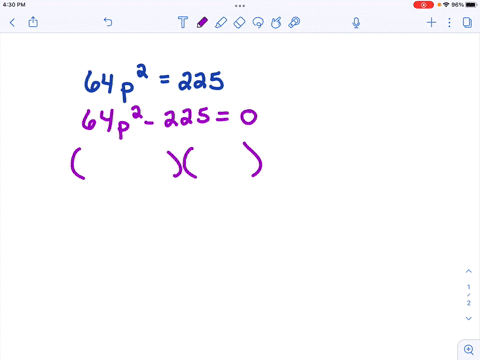Undo the last stroke
The image size is (480, 360).
point(108,22)
